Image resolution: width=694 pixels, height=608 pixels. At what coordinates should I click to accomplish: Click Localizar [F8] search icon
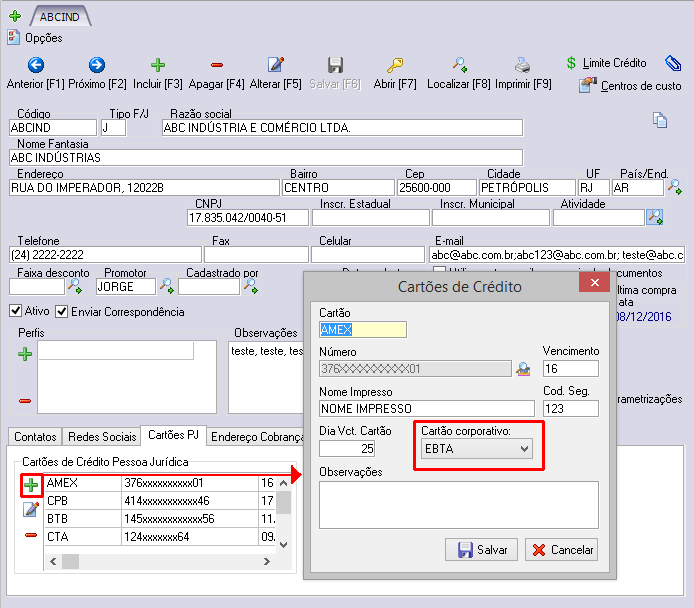(459, 65)
